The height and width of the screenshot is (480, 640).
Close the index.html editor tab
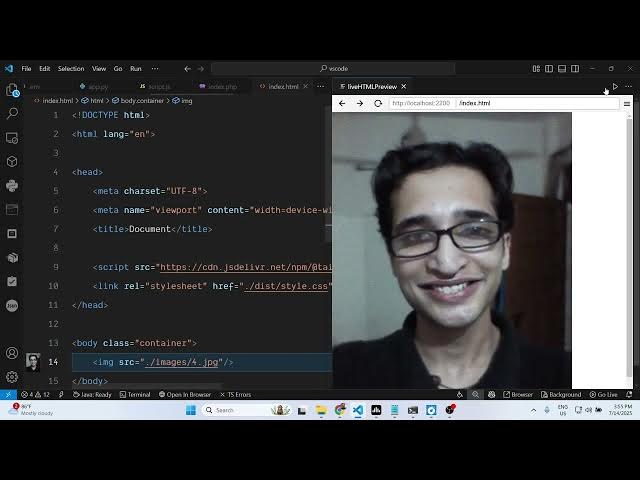(x=305, y=87)
